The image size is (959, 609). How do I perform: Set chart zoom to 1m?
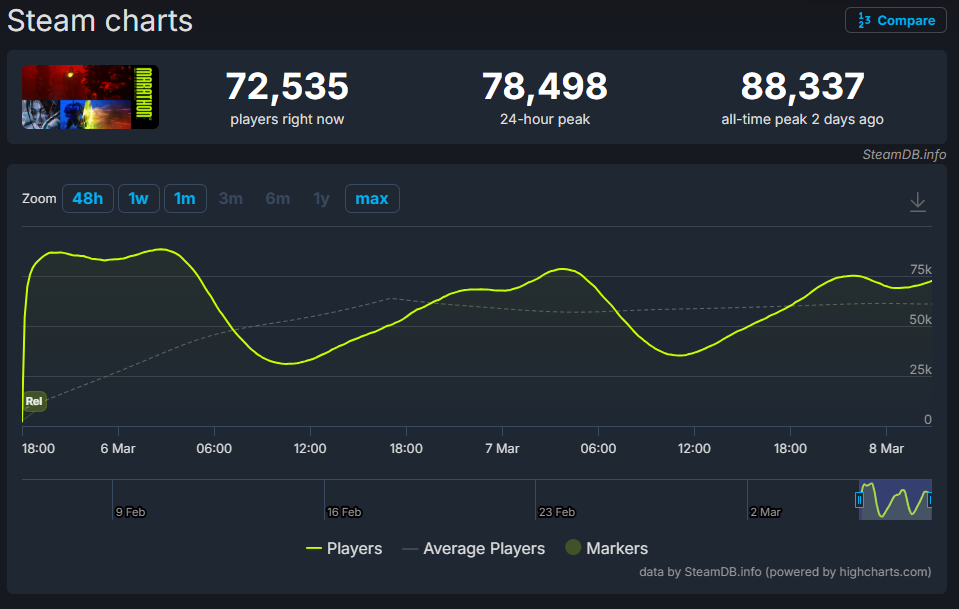pos(185,199)
